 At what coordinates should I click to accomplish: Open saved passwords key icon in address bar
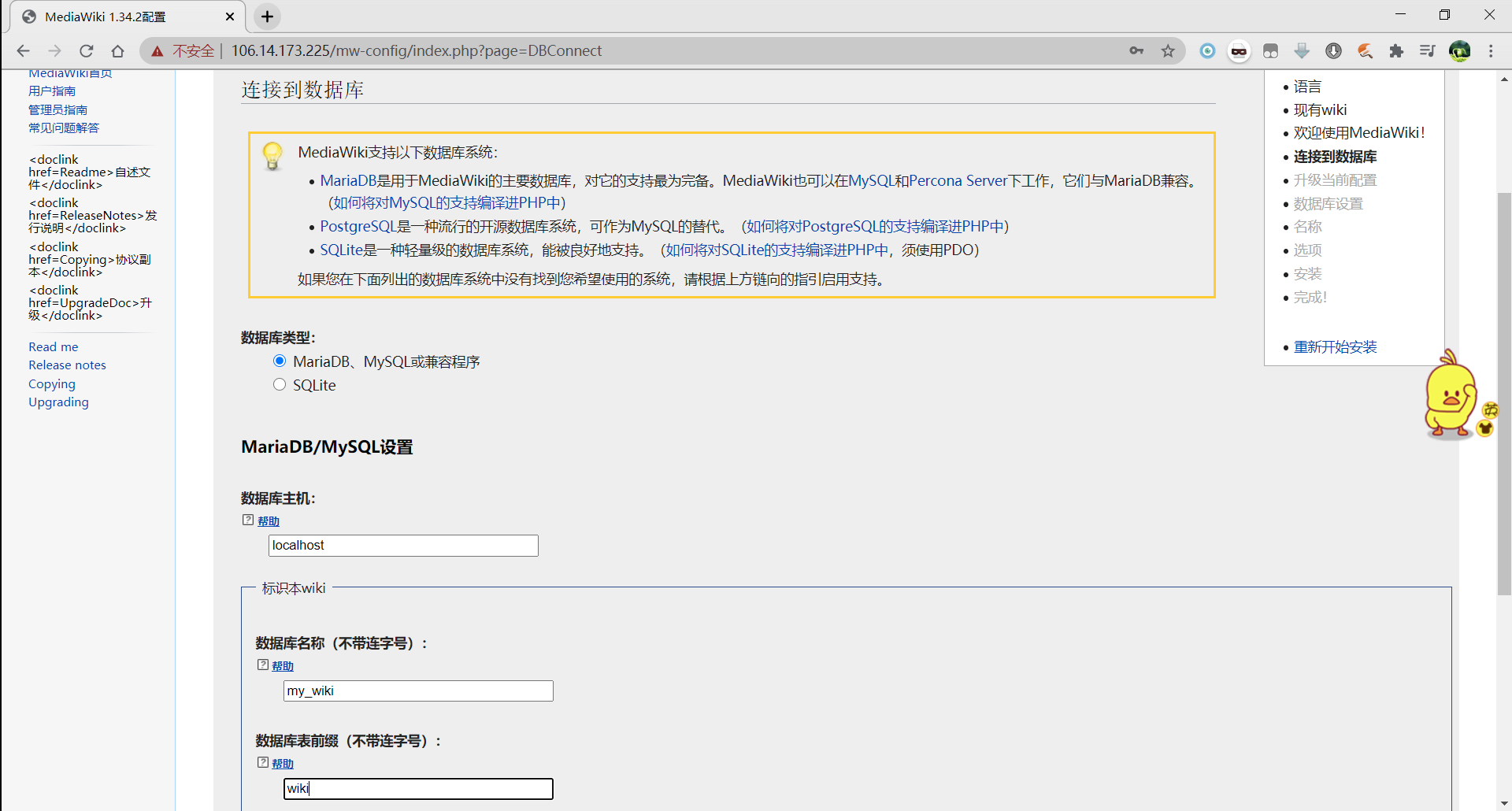[1136, 50]
